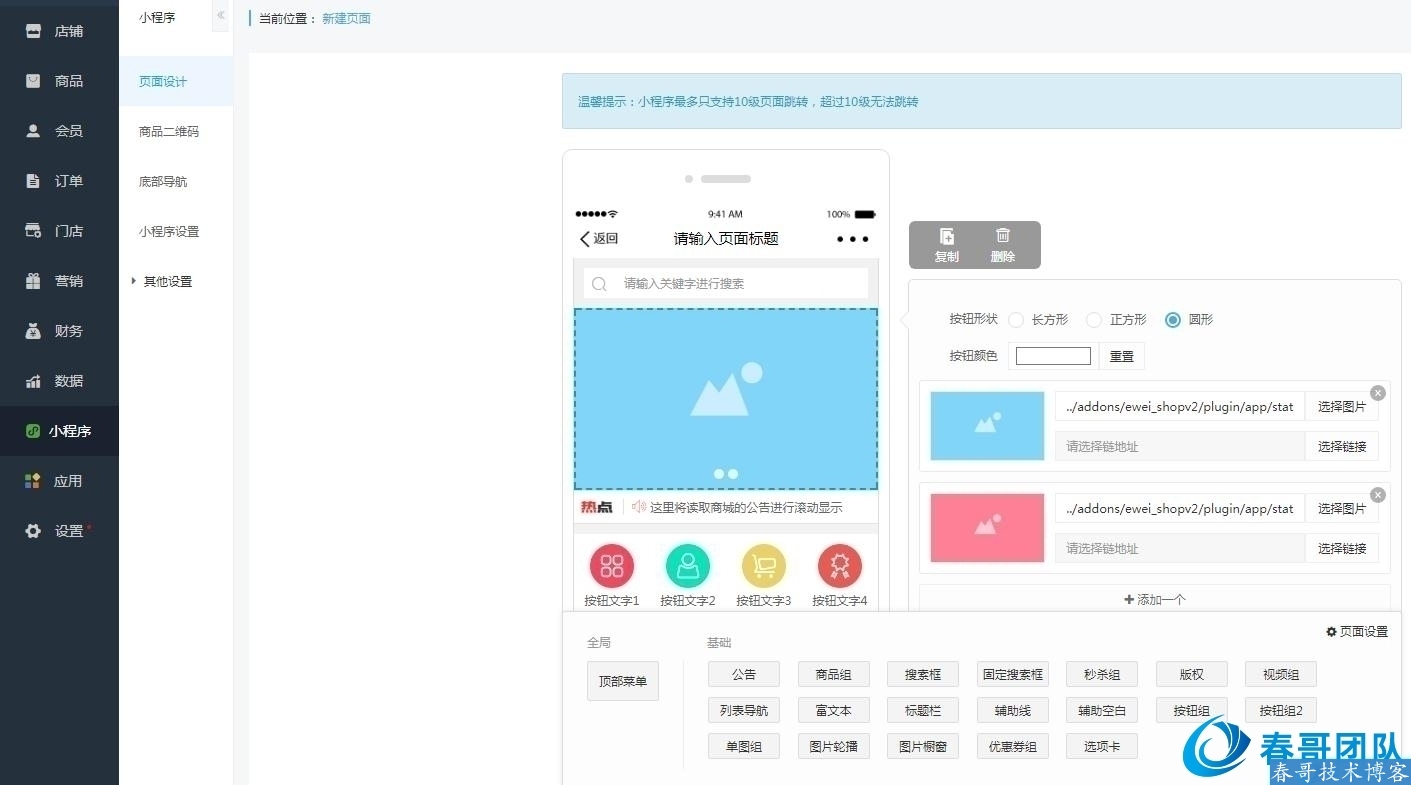Click the blue image thumbnail in editor

pos(987,426)
